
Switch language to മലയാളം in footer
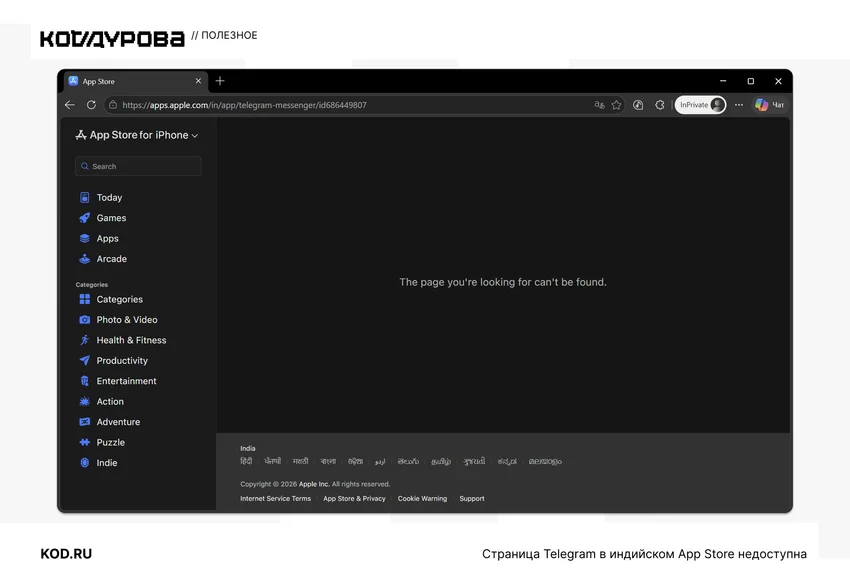(545, 461)
